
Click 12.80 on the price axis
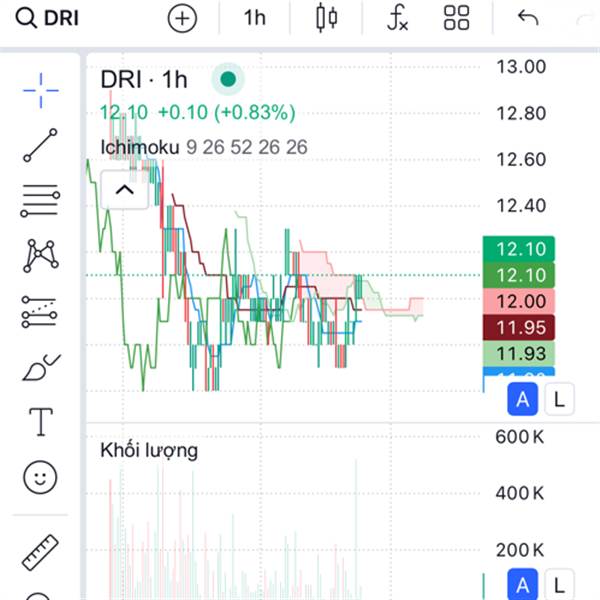[521, 114]
